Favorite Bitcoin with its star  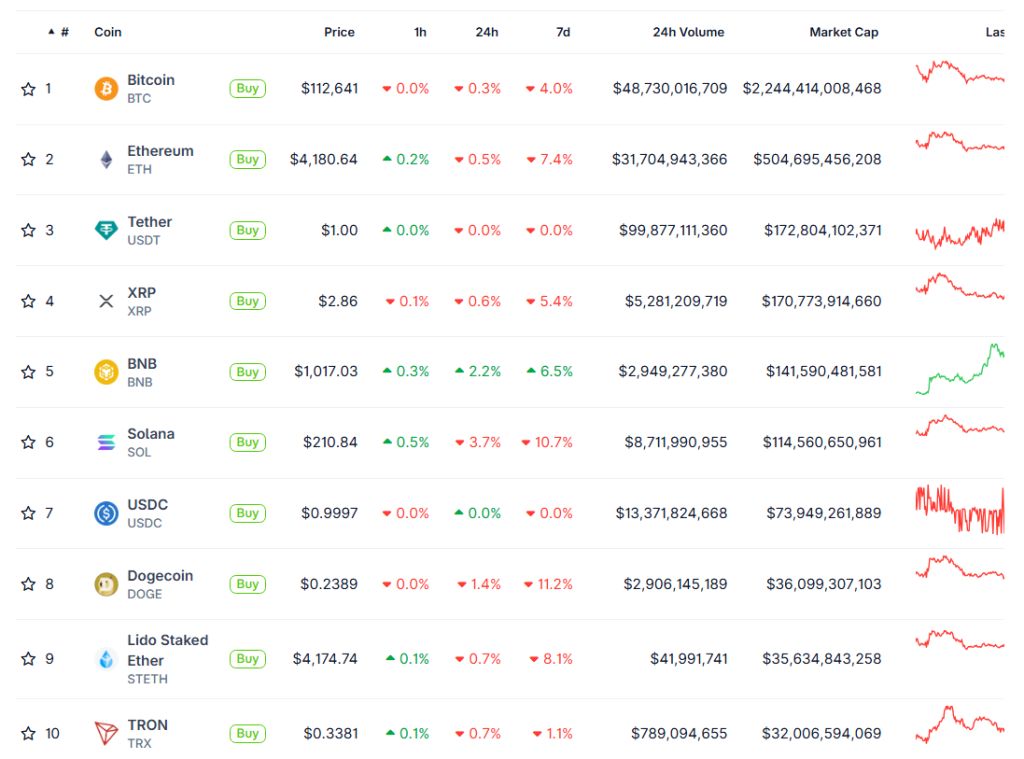[x=28, y=89]
